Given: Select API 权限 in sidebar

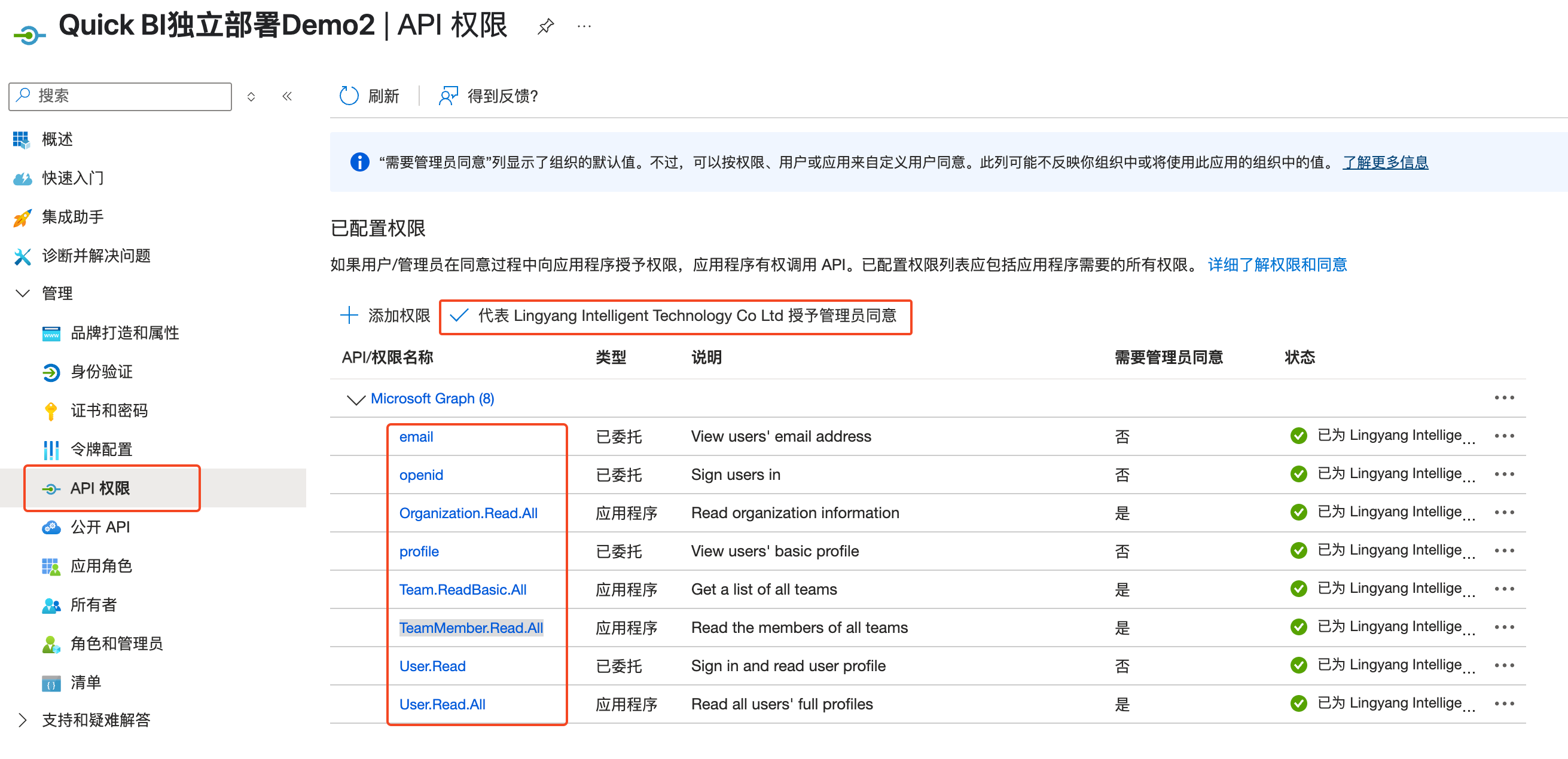Looking at the screenshot, I should pyautogui.click(x=100, y=488).
